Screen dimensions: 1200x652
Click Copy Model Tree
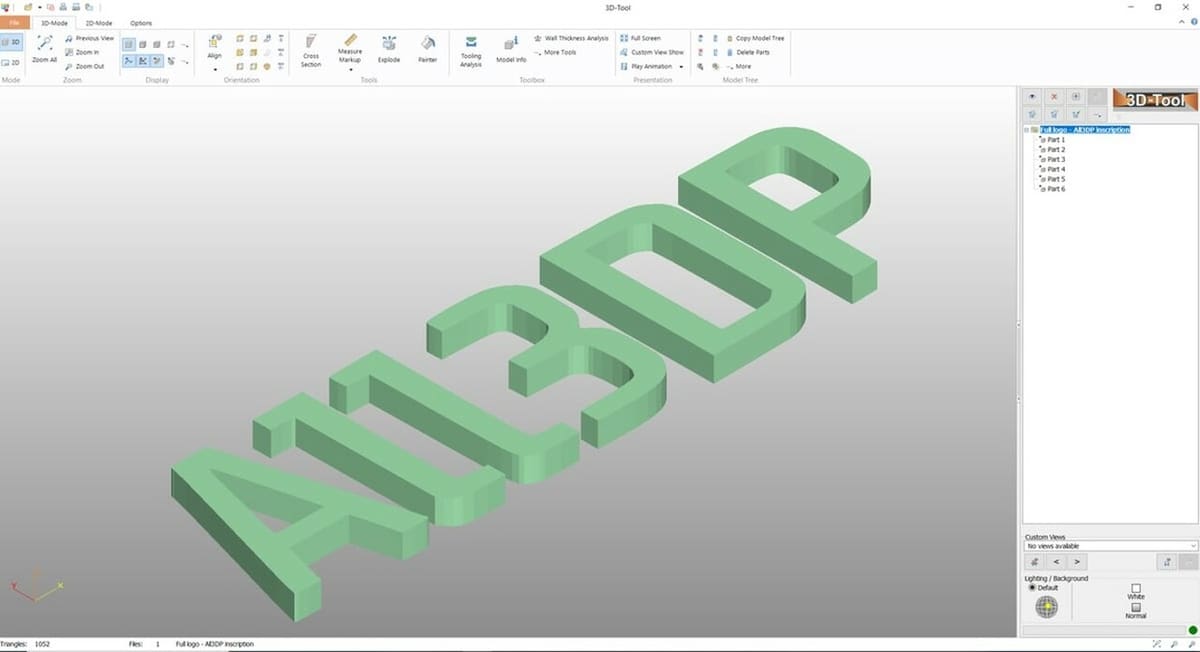click(x=755, y=38)
